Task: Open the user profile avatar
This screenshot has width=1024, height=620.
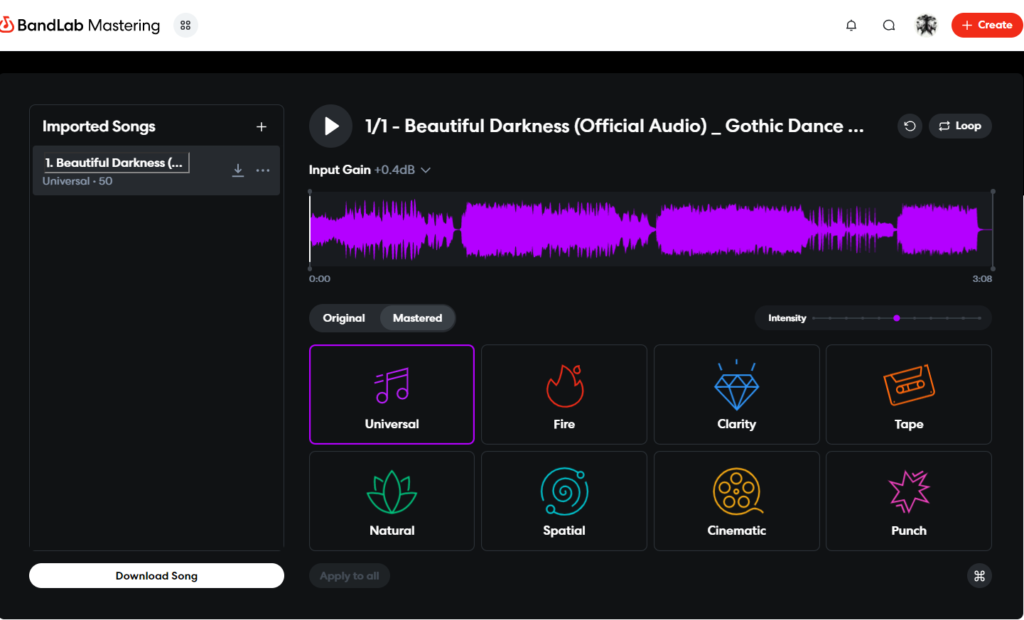Action: click(926, 25)
